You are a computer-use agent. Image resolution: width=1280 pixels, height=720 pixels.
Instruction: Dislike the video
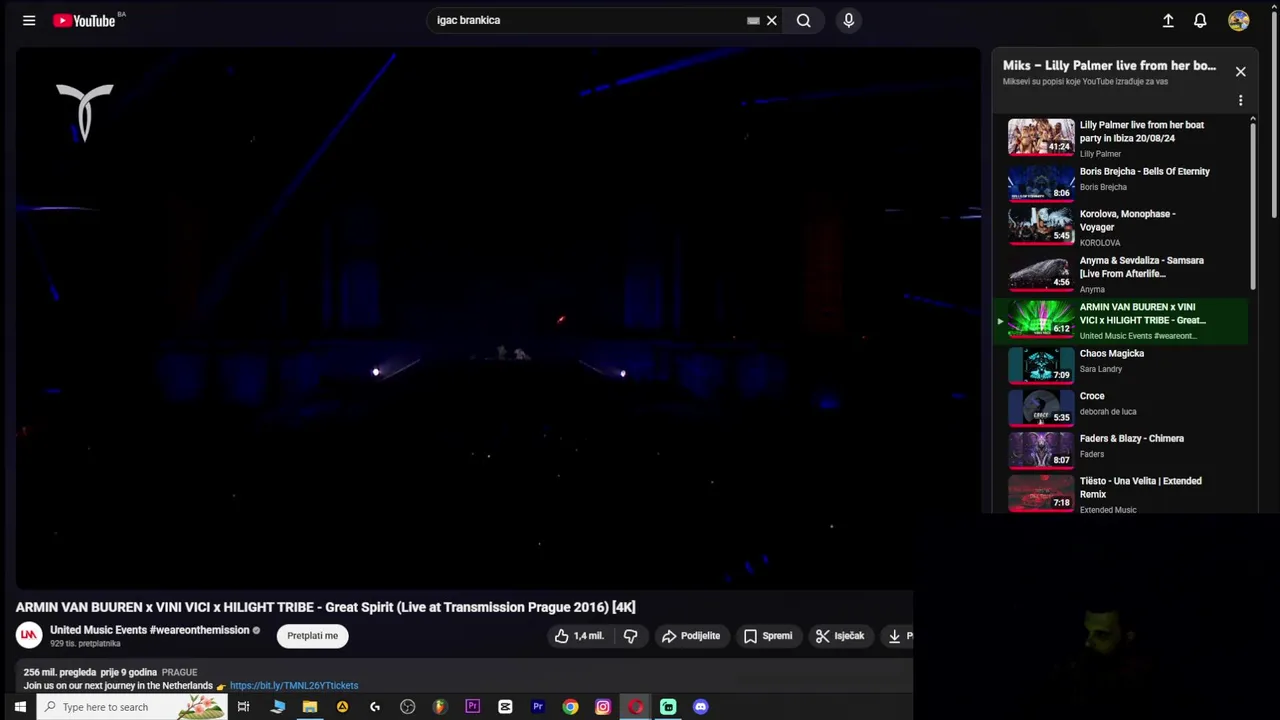tap(631, 636)
